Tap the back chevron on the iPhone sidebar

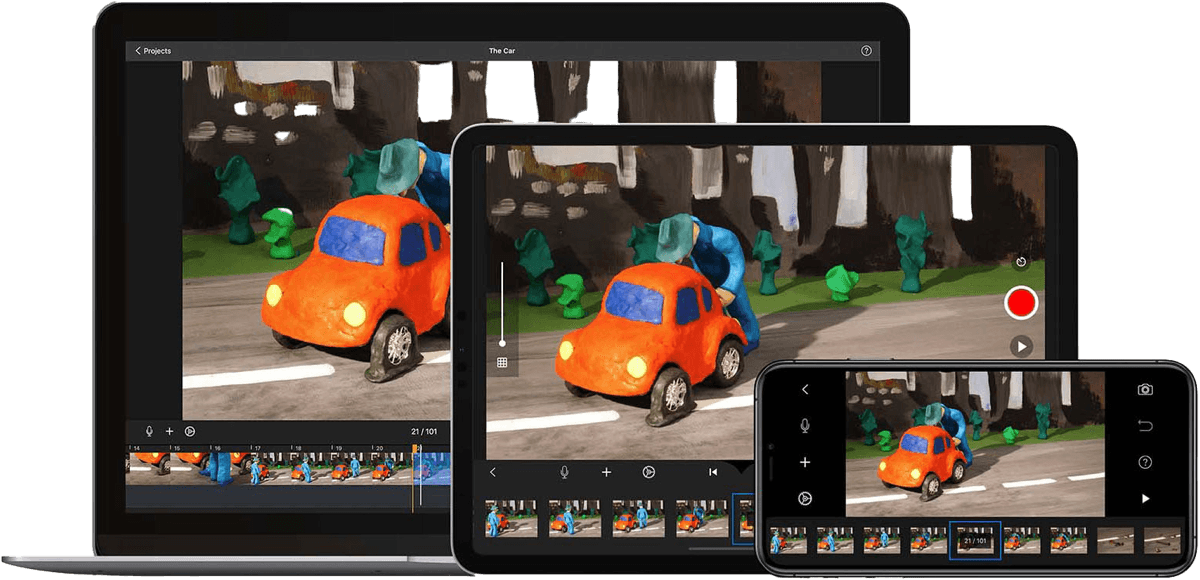(x=804, y=389)
